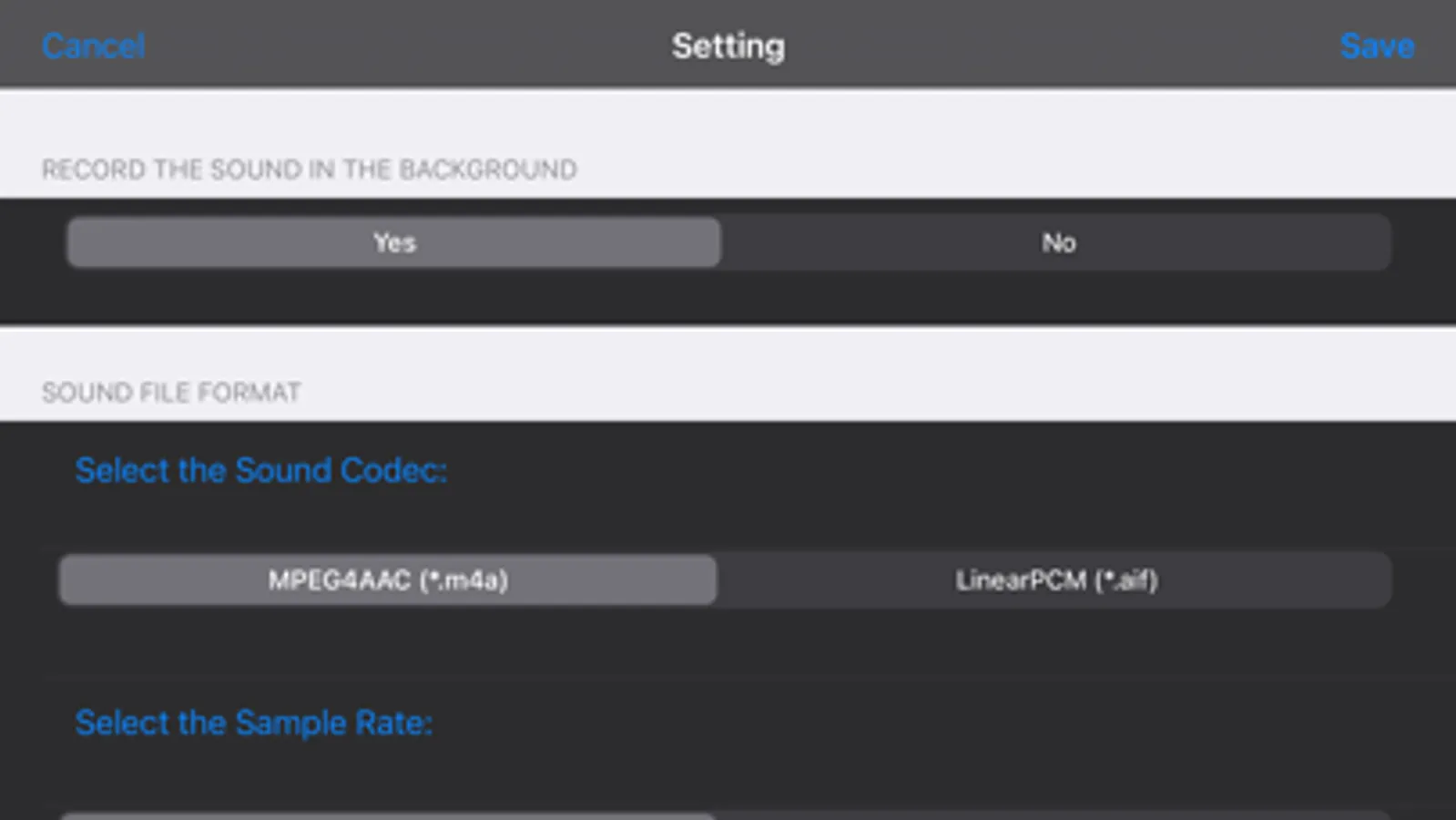
Task: Enable background sound recording via Yes
Action: (x=393, y=242)
